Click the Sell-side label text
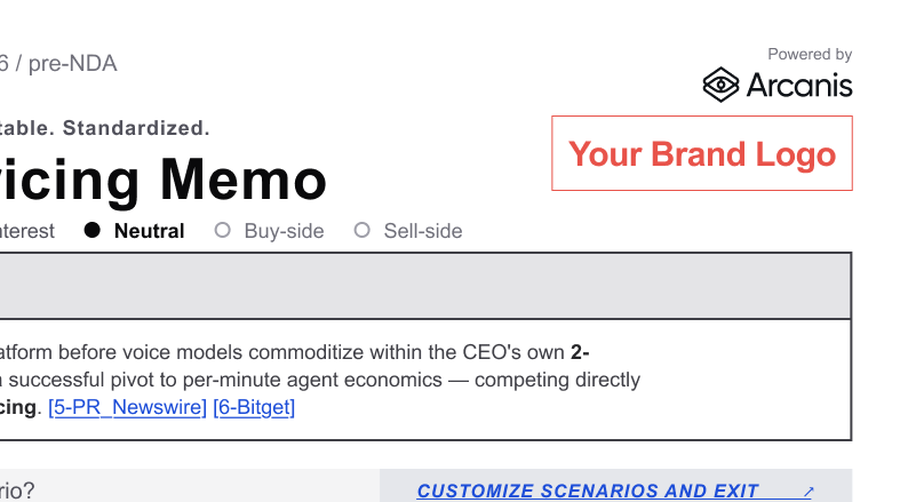 coord(423,231)
